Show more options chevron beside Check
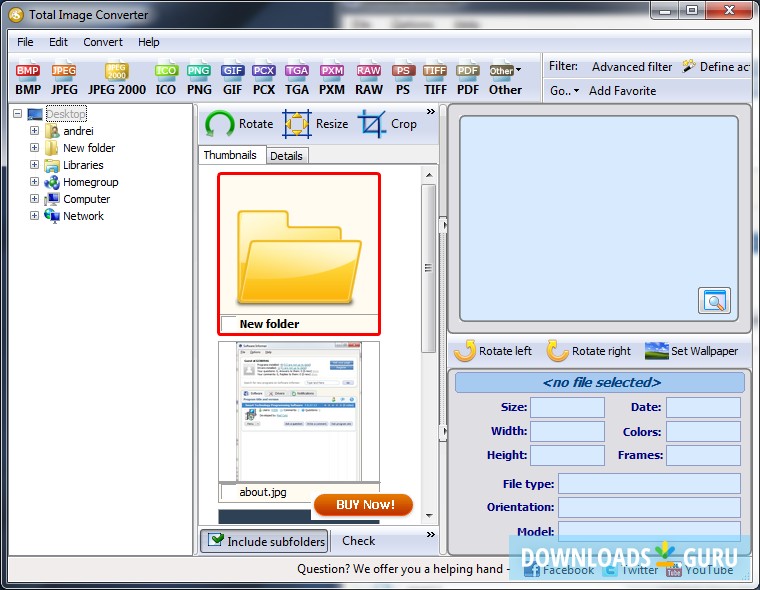The image size is (760, 590). pos(430,534)
